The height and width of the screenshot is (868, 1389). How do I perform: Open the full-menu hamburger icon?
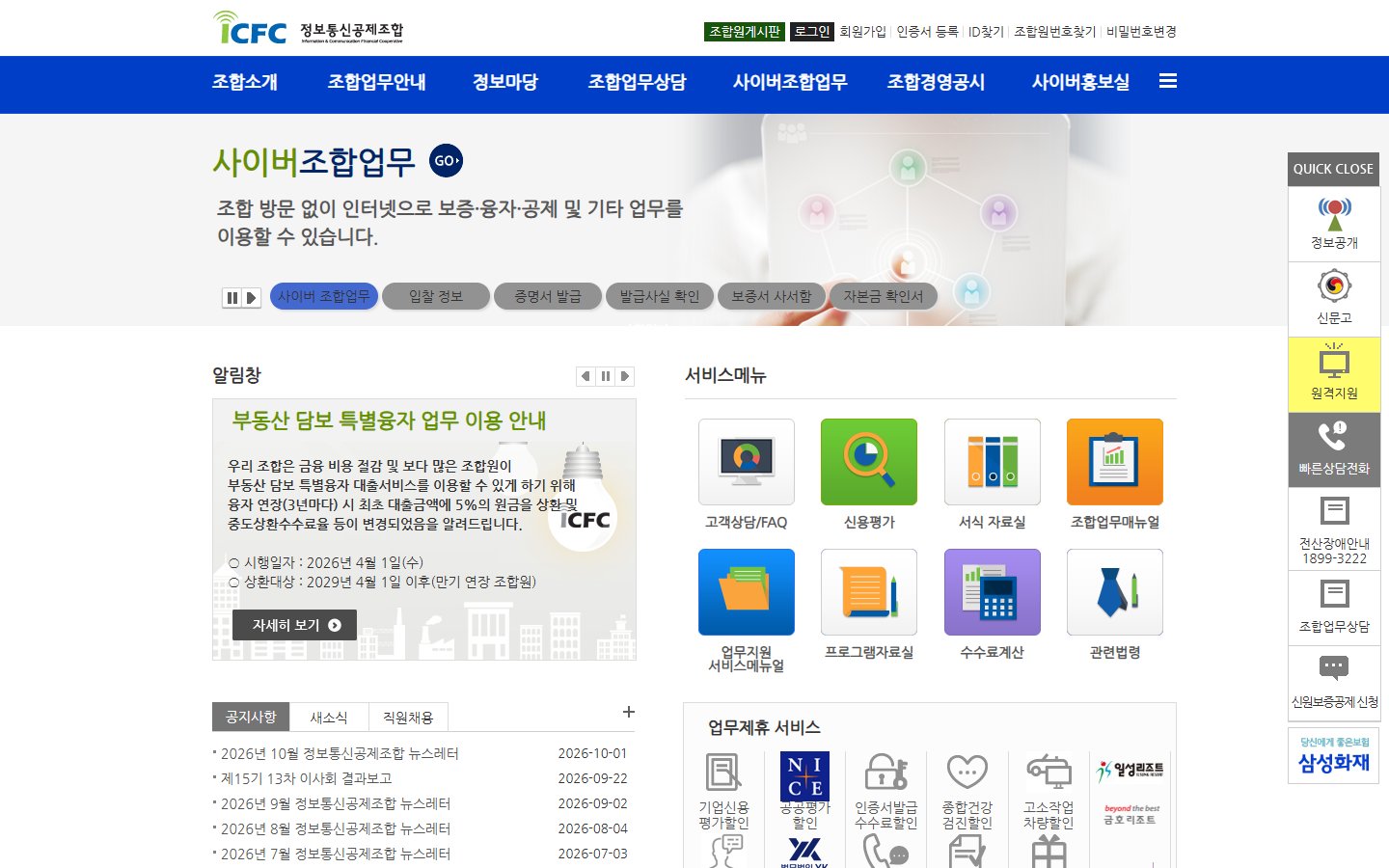click(1168, 81)
